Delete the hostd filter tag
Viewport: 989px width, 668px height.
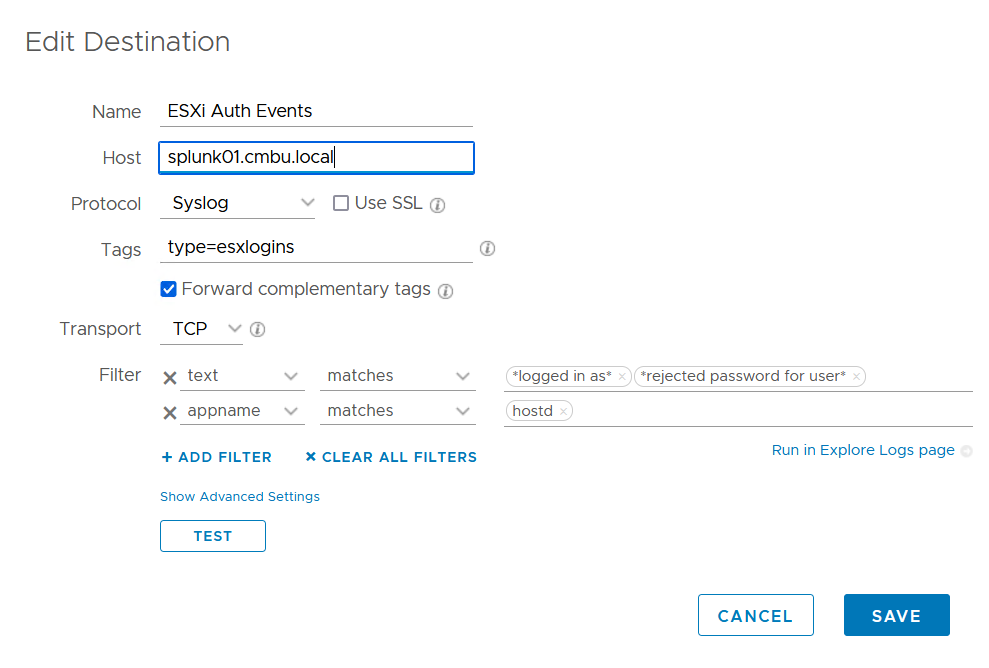point(564,411)
